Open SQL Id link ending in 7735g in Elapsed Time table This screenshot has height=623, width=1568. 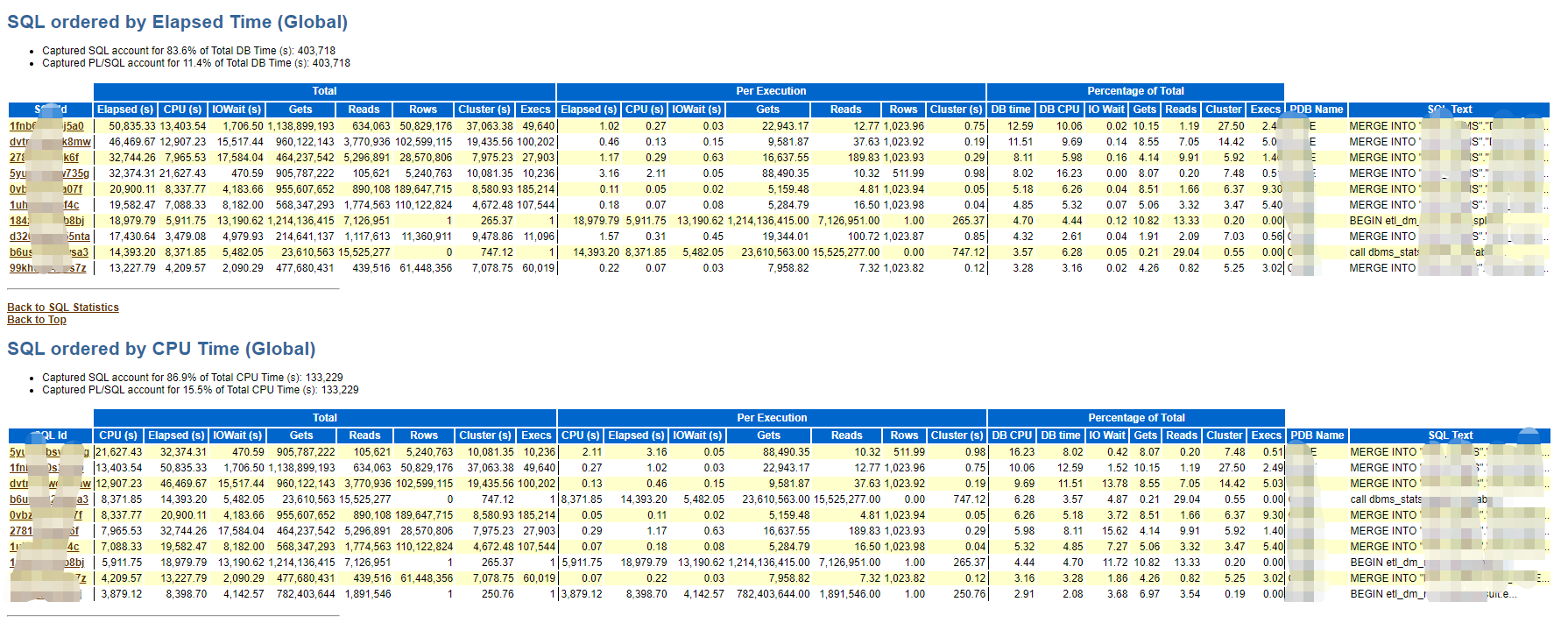(49, 173)
